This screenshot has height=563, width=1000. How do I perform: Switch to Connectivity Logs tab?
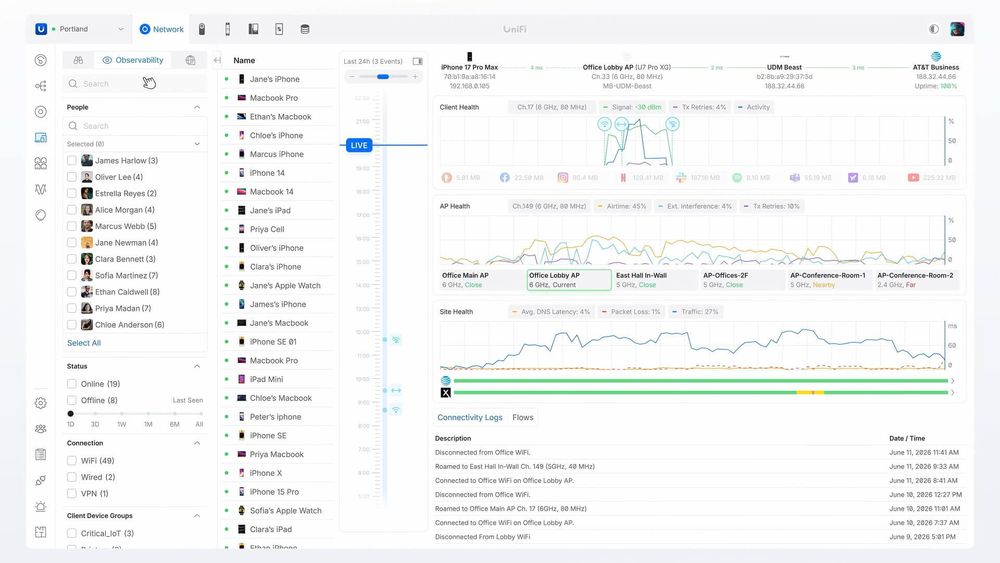coord(470,418)
